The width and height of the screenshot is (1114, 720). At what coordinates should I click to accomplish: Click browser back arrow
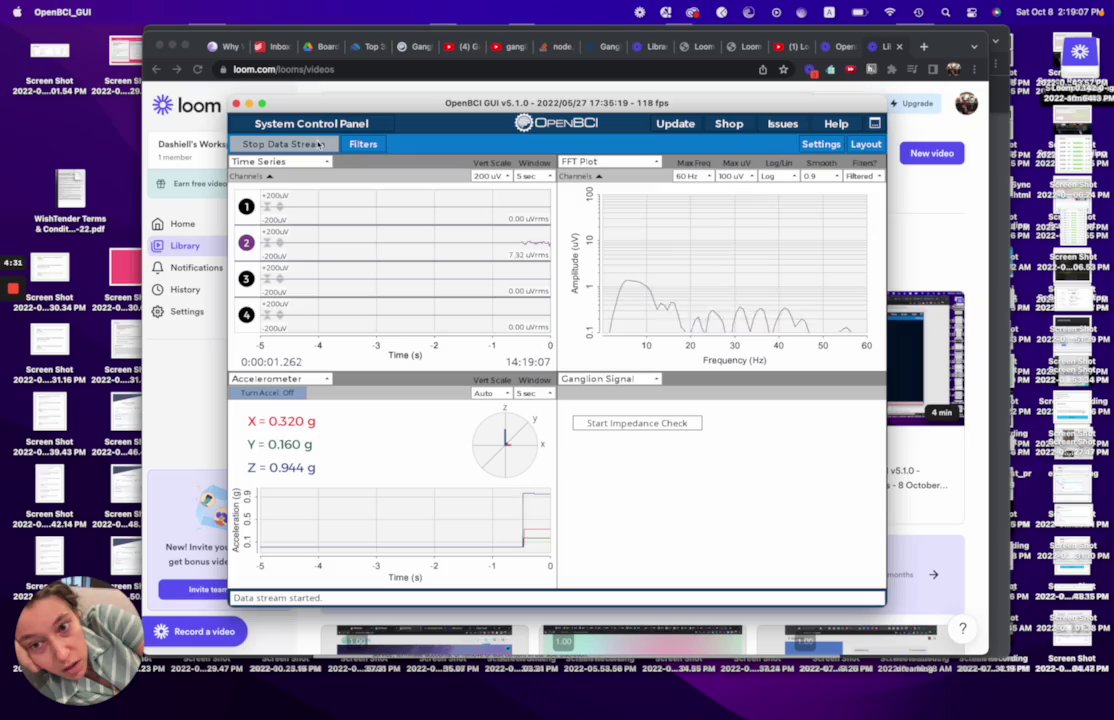[x=157, y=70]
